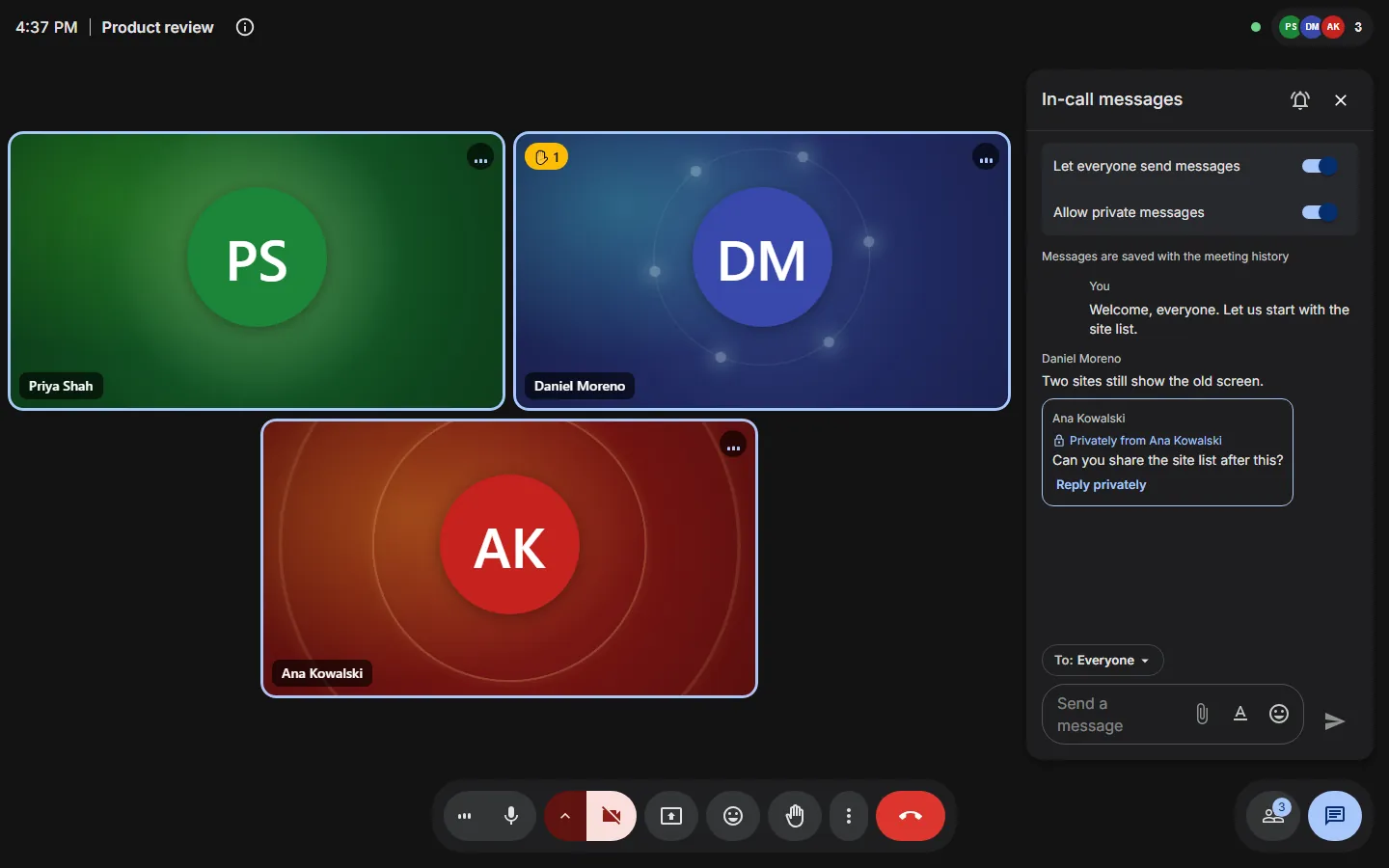Image resolution: width=1389 pixels, height=868 pixels.
Task: Open the To: Everyone recipient dropdown
Action: 1103,661
